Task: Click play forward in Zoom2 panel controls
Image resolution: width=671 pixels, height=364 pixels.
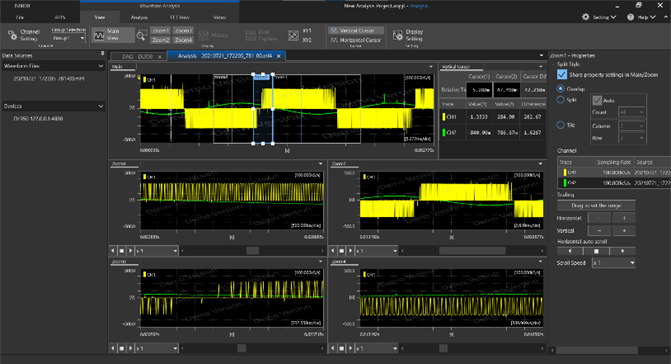Action: pos(350,251)
